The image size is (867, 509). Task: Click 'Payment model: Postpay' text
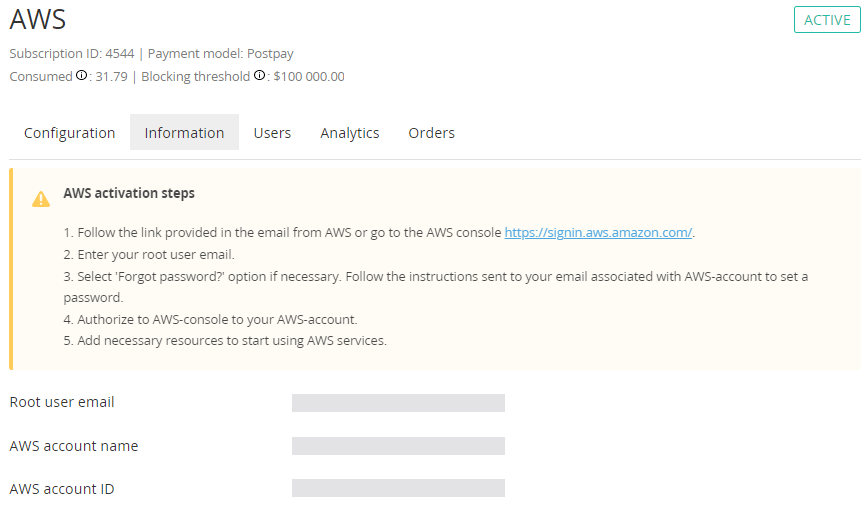click(x=220, y=54)
